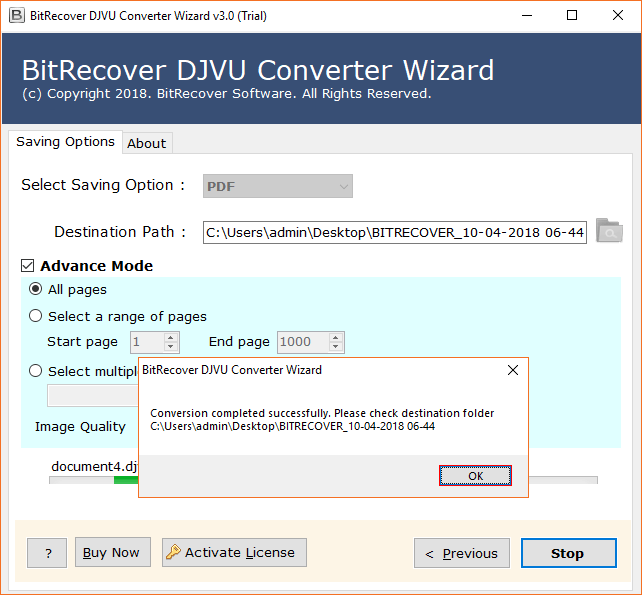The image size is (642, 595).
Task: Close the conversion completed dialog
Action: click(x=513, y=370)
